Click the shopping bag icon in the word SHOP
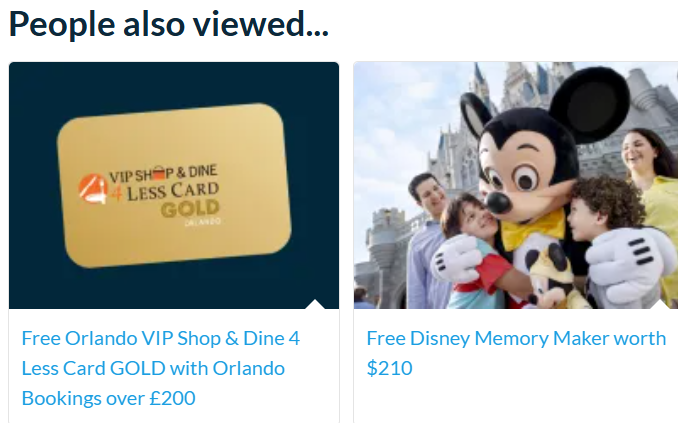Viewport: 678px width, 423px height. (x=159, y=173)
